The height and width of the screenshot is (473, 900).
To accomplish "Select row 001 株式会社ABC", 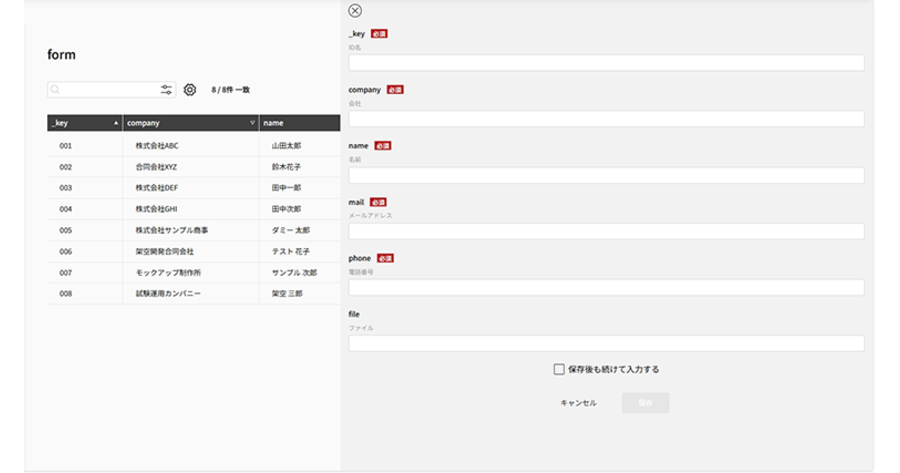I will 193,146.
